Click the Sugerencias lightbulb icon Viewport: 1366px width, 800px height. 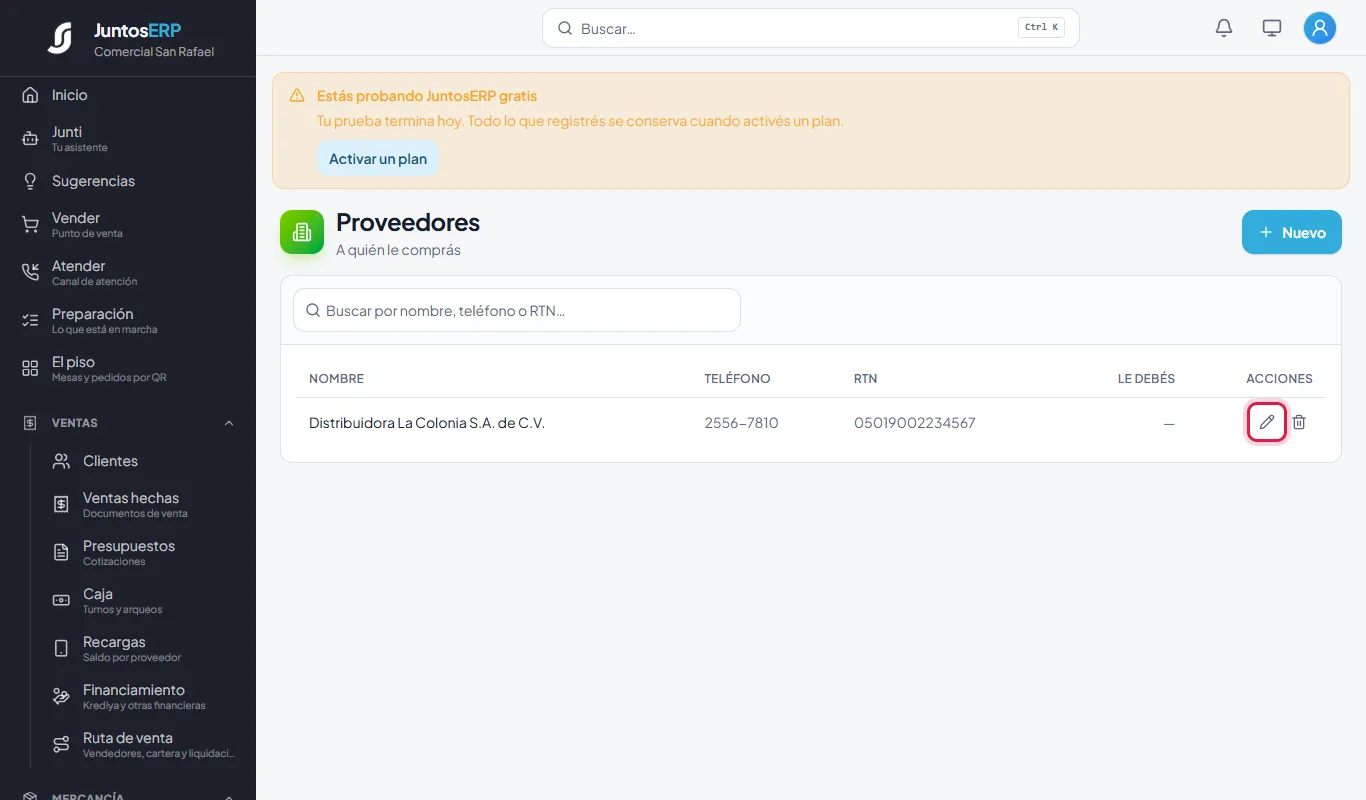(30, 181)
